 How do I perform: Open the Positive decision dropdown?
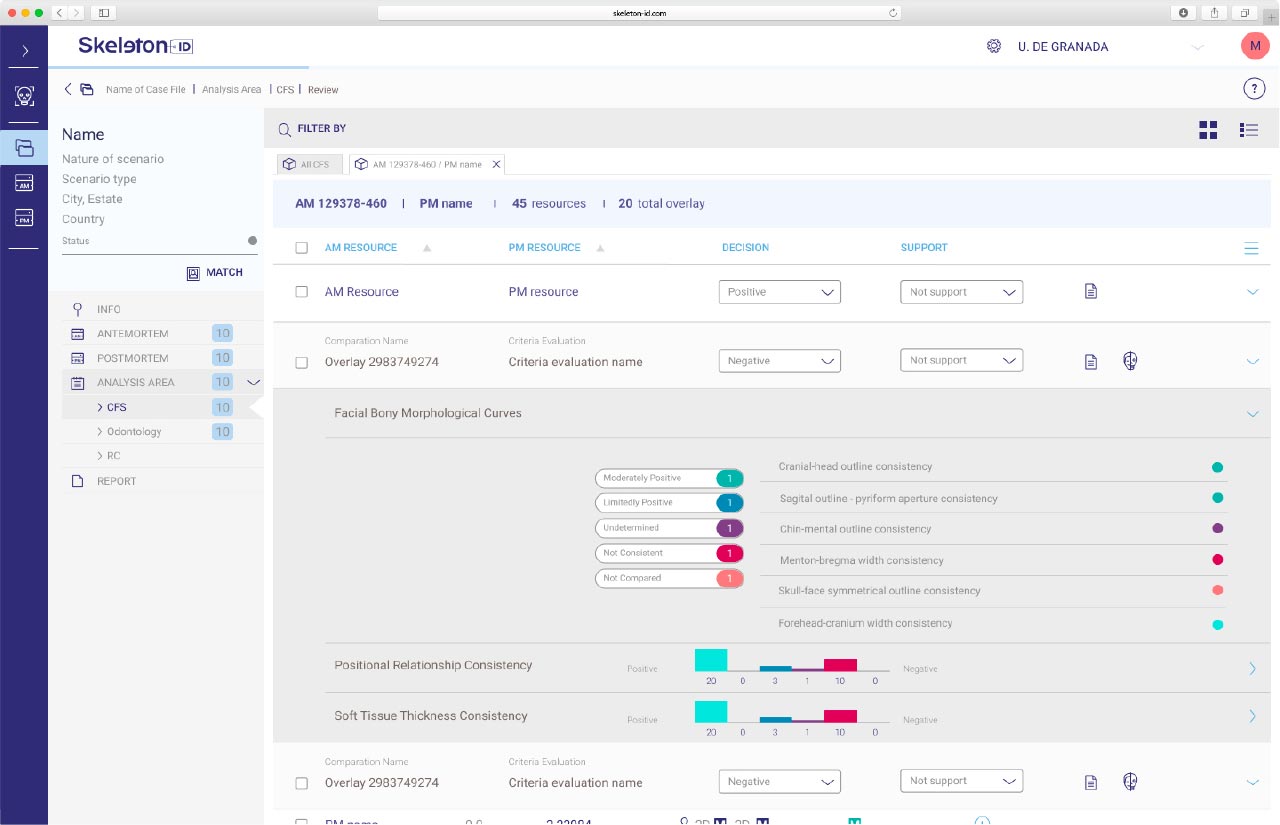click(x=779, y=292)
